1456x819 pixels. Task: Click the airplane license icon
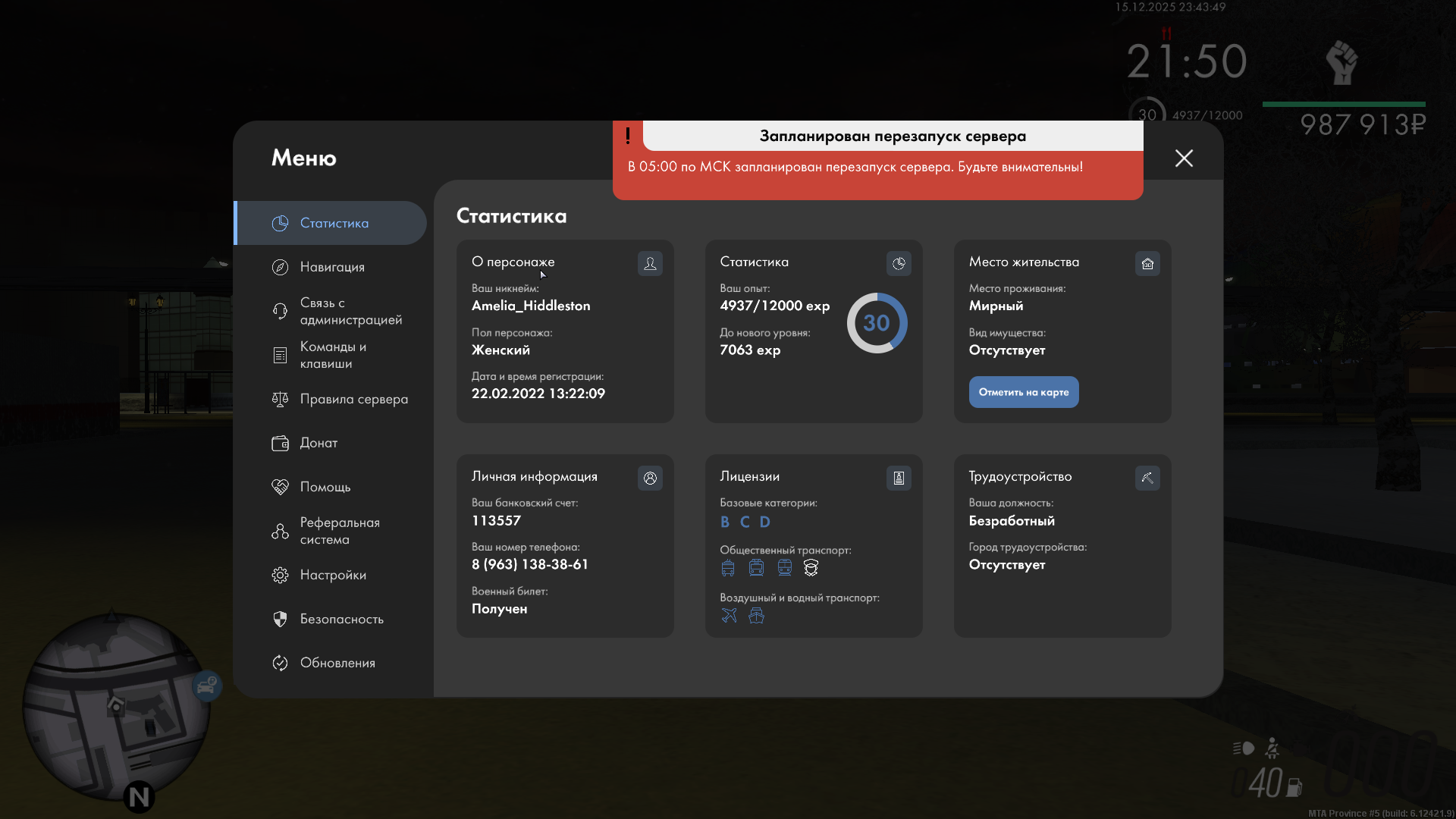coord(729,616)
